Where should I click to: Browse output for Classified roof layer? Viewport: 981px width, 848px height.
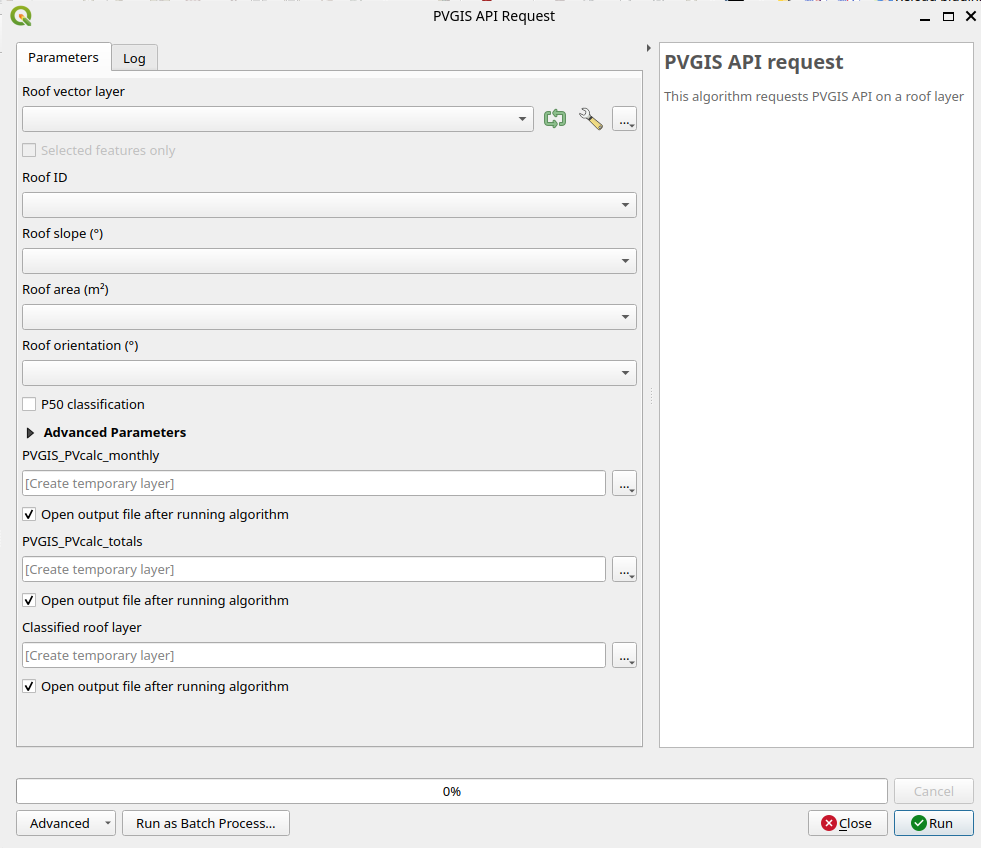click(x=624, y=656)
